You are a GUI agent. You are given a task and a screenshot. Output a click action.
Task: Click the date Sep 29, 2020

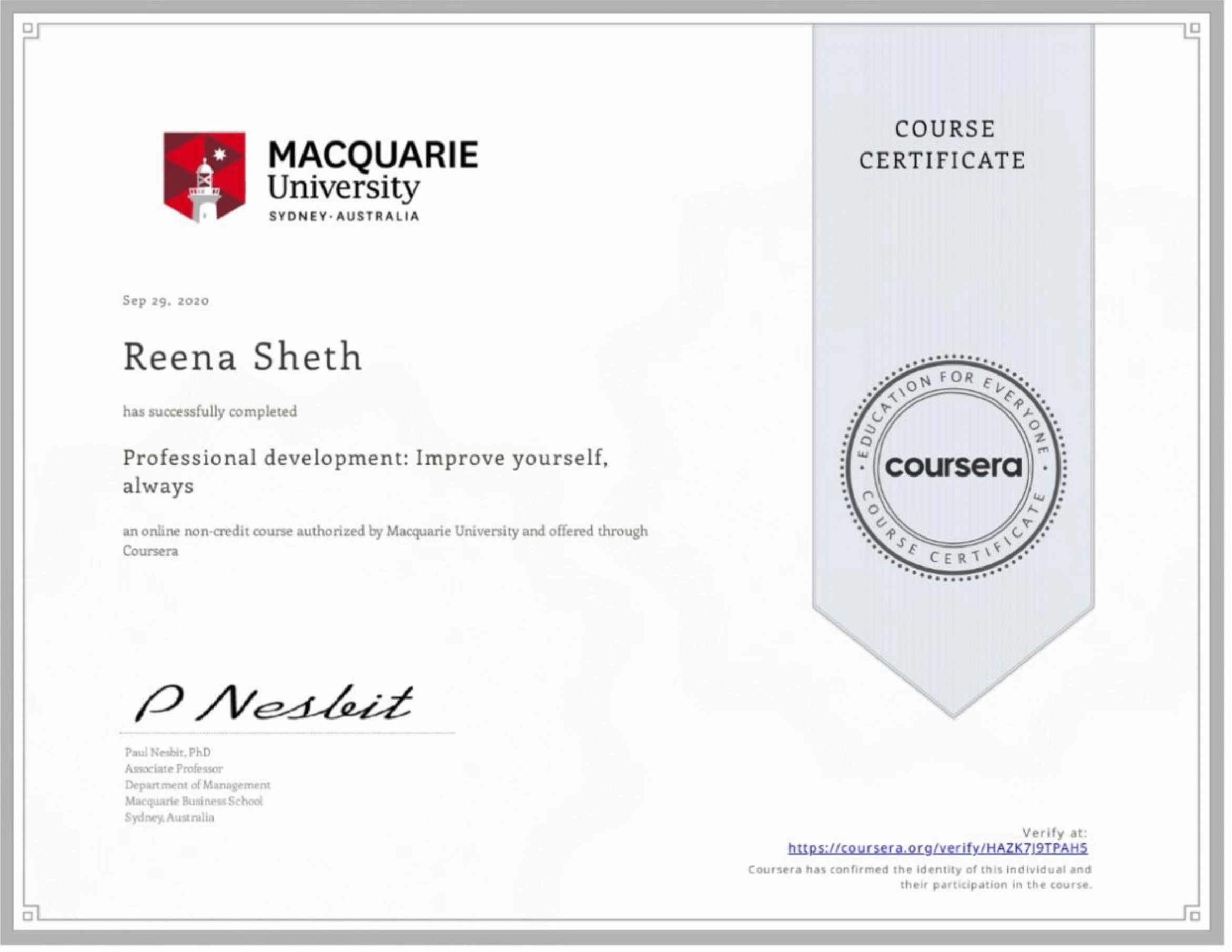pyautogui.click(x=166, y=301)
